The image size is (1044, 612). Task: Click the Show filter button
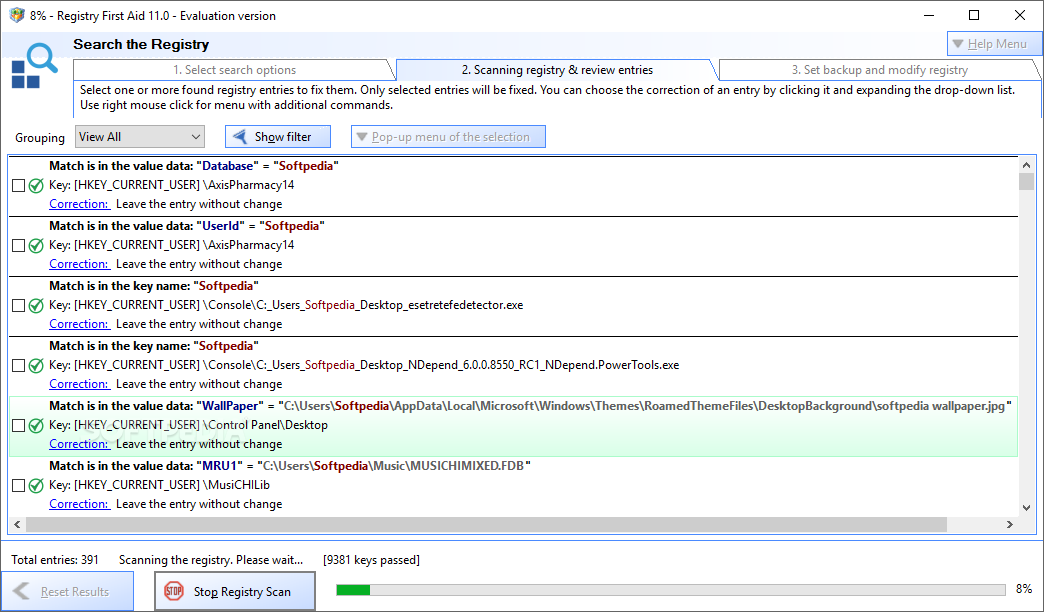pyautogui.click(x=278, y=137)
